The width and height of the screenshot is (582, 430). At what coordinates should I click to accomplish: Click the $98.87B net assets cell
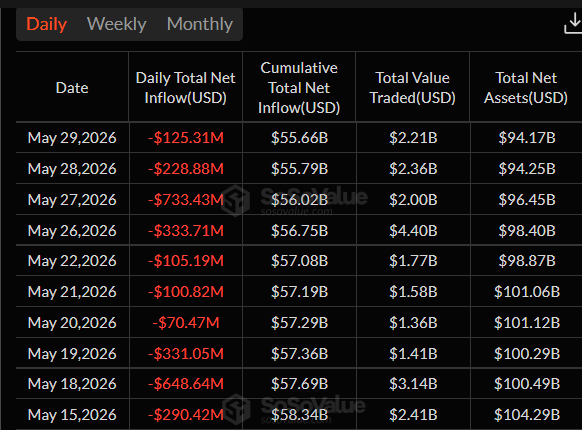coord(527,261)
